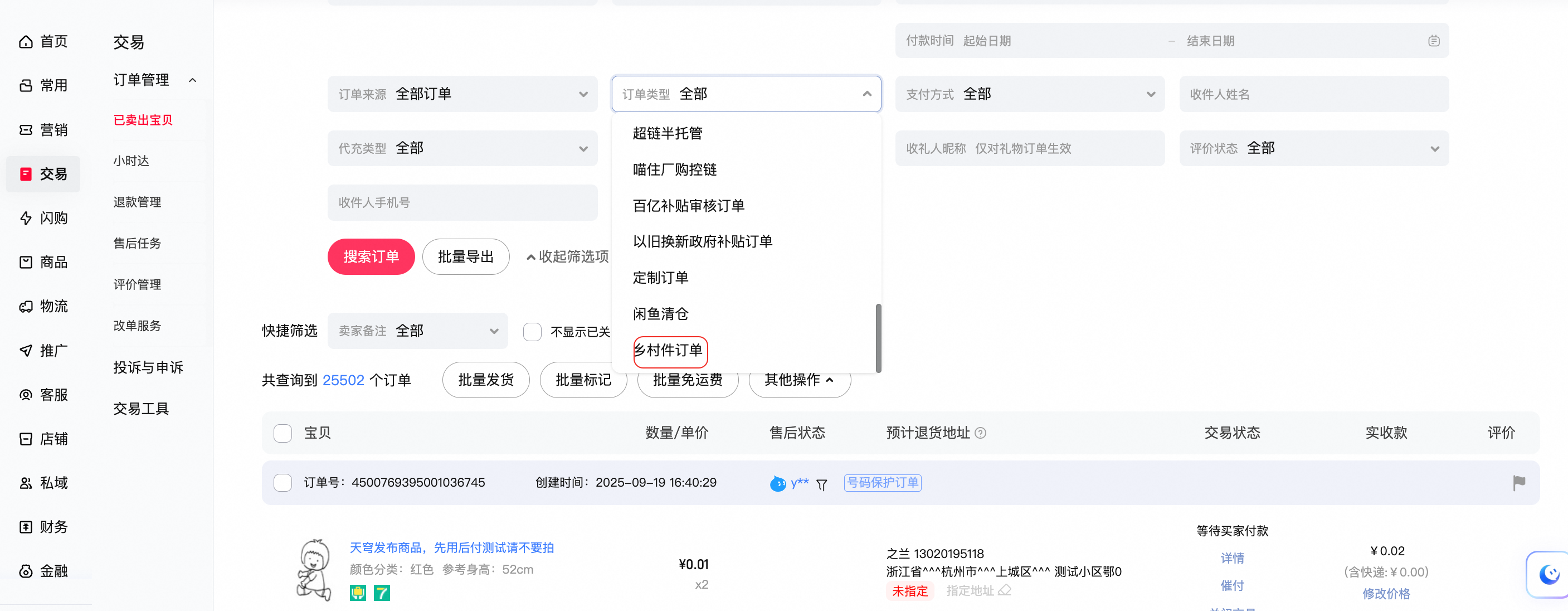Click the 批量发货 button
Image resolution: width=1568 pixels, height=611 pixels.
pyautogui.click(x=486, y=380)
